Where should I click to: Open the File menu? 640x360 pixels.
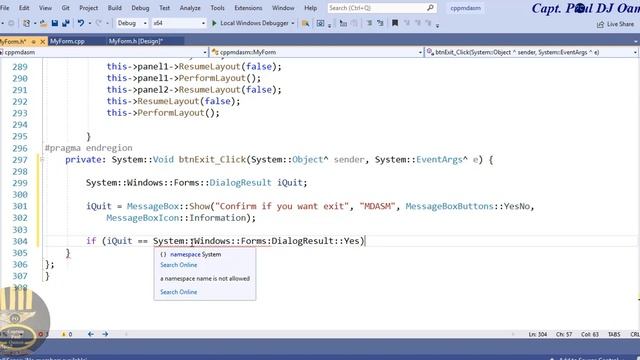(5, 8)
